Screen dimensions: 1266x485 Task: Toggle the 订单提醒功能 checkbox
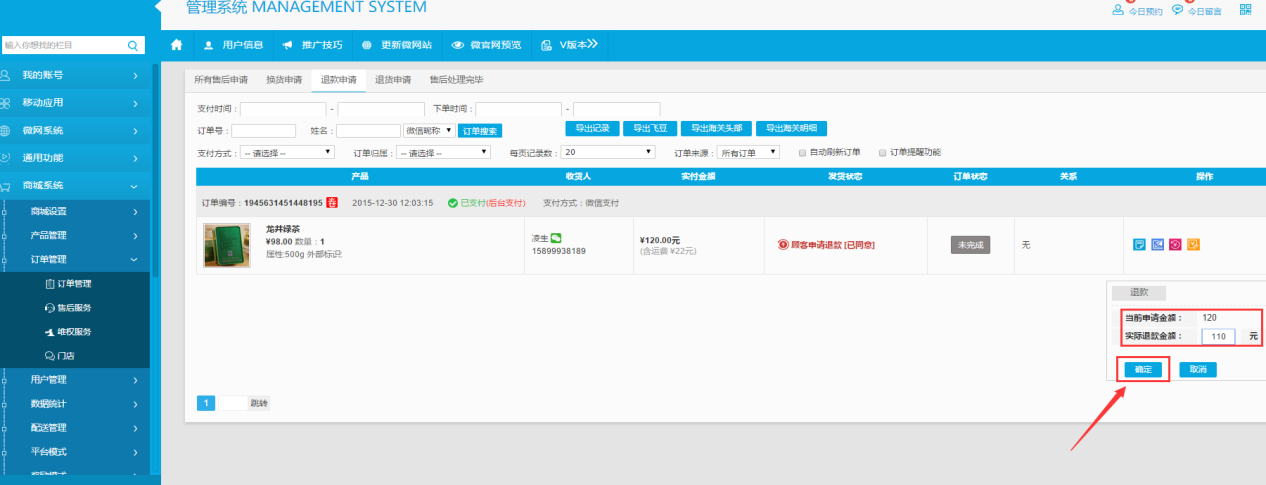(882, 152)
